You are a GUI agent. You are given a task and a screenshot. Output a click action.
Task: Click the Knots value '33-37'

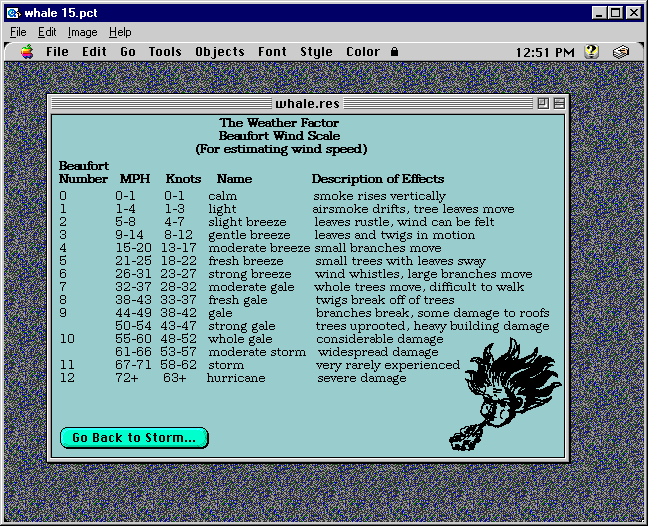click(179, 300)
